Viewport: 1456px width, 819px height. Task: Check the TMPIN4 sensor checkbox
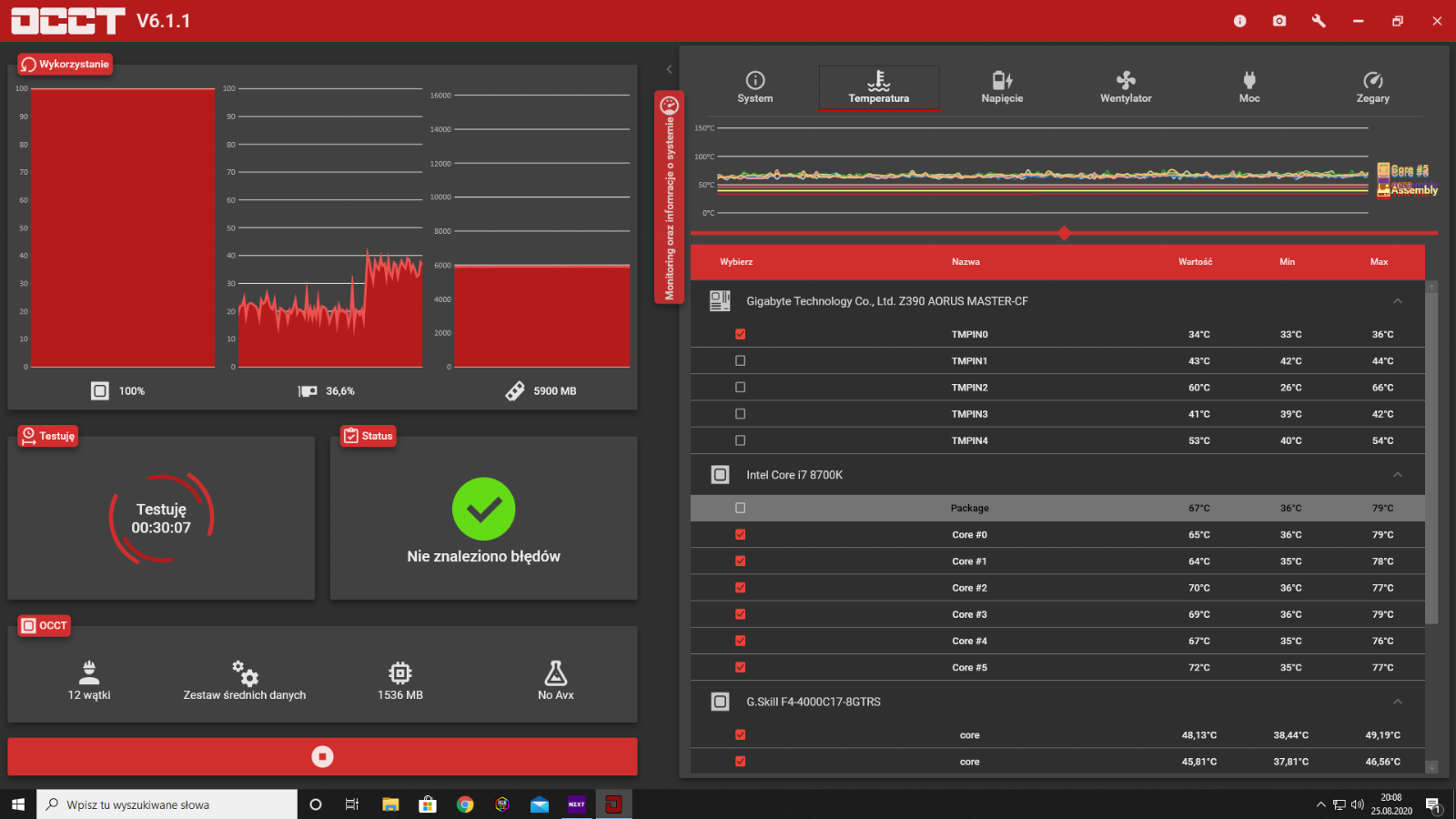pyautogui.click(x=741, y=440)
